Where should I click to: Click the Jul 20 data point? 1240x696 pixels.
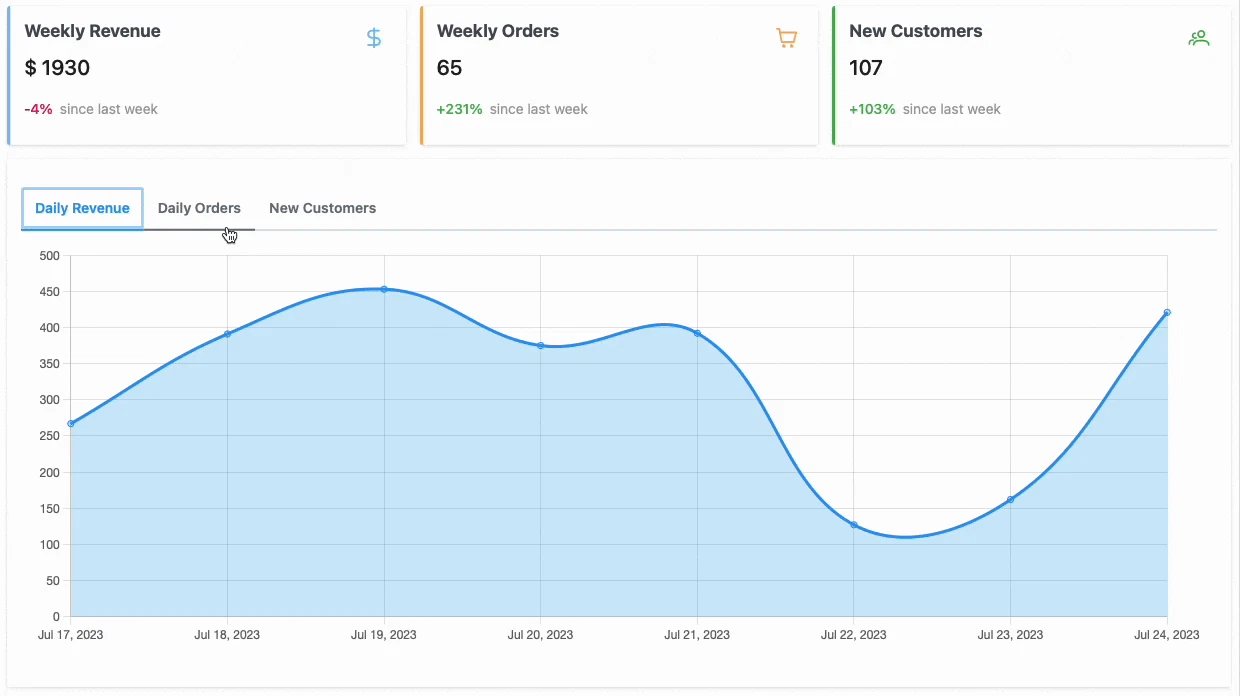tap(540, 345)
